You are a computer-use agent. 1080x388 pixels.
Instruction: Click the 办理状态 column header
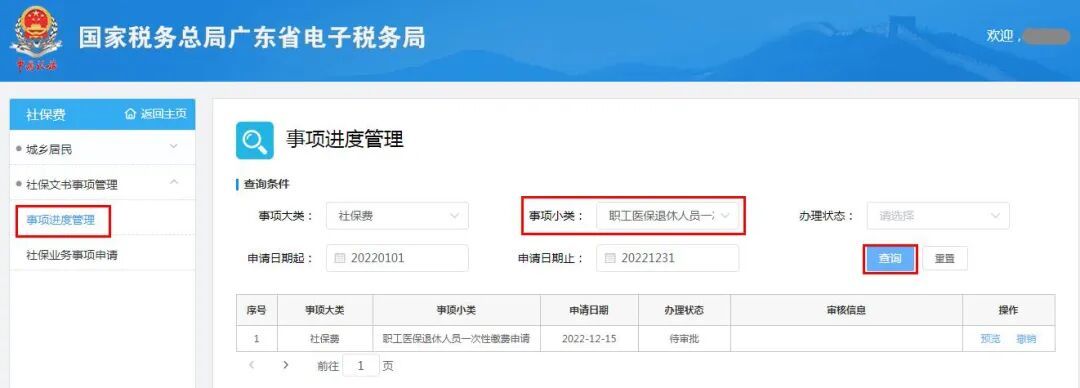tap(684, 310)
